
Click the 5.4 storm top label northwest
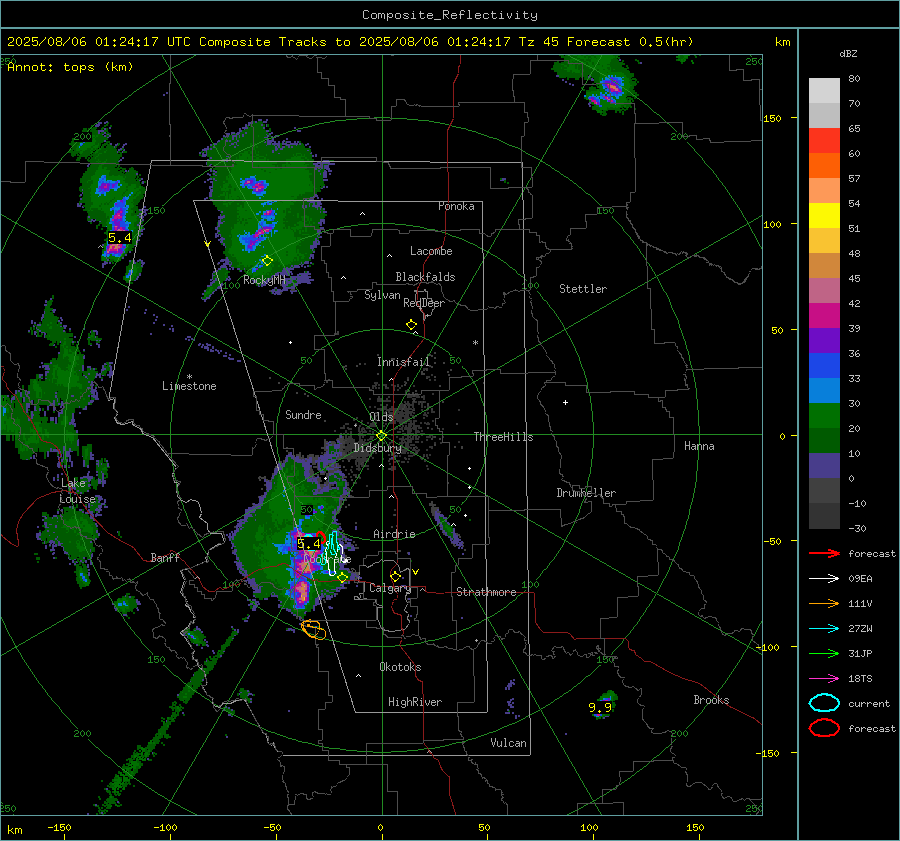coord(119,238)
